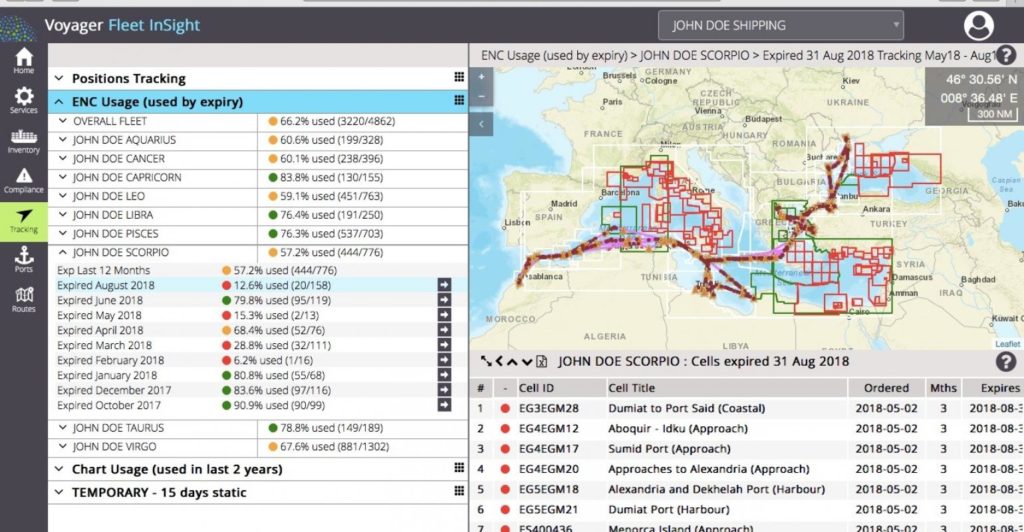Open arrow for Expired October 2017
The image size is (1024, 532).
pyautogui.click(x=444, y=405)
